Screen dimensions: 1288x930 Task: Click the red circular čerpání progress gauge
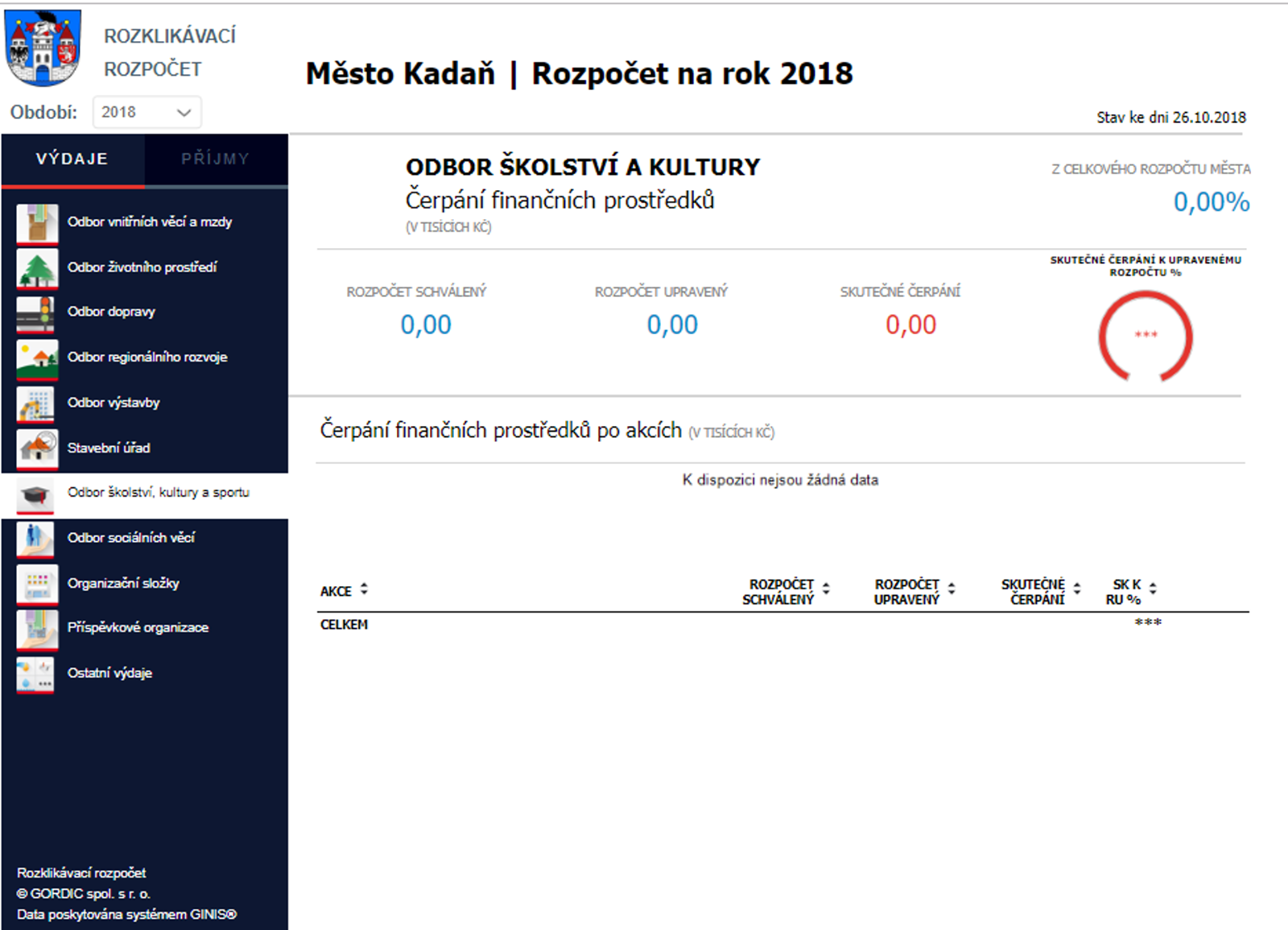[1145, 336]
